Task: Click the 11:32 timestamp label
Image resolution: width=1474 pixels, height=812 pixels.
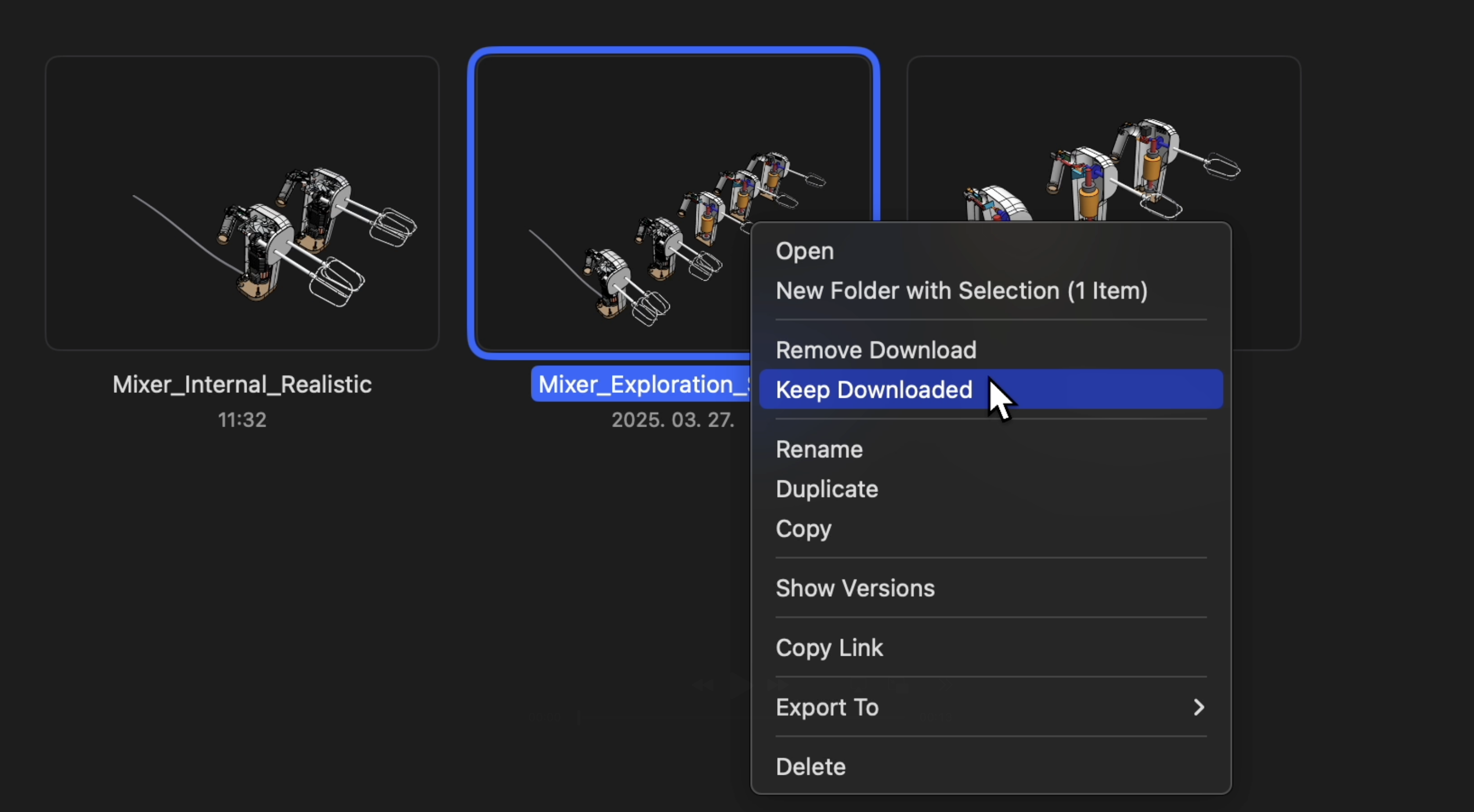Action: [242, 420]
